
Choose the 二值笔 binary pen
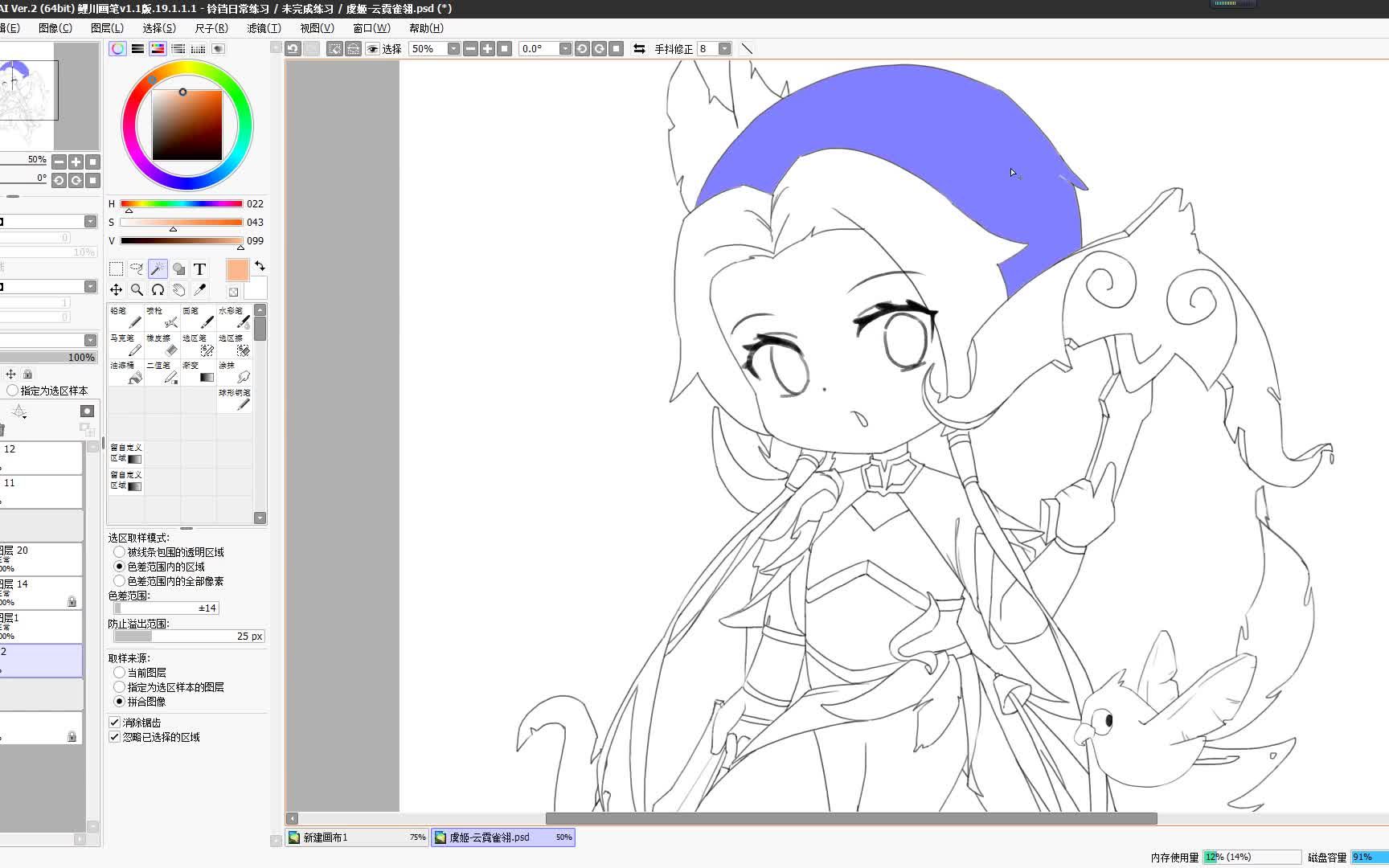click(x=162, y=372)
